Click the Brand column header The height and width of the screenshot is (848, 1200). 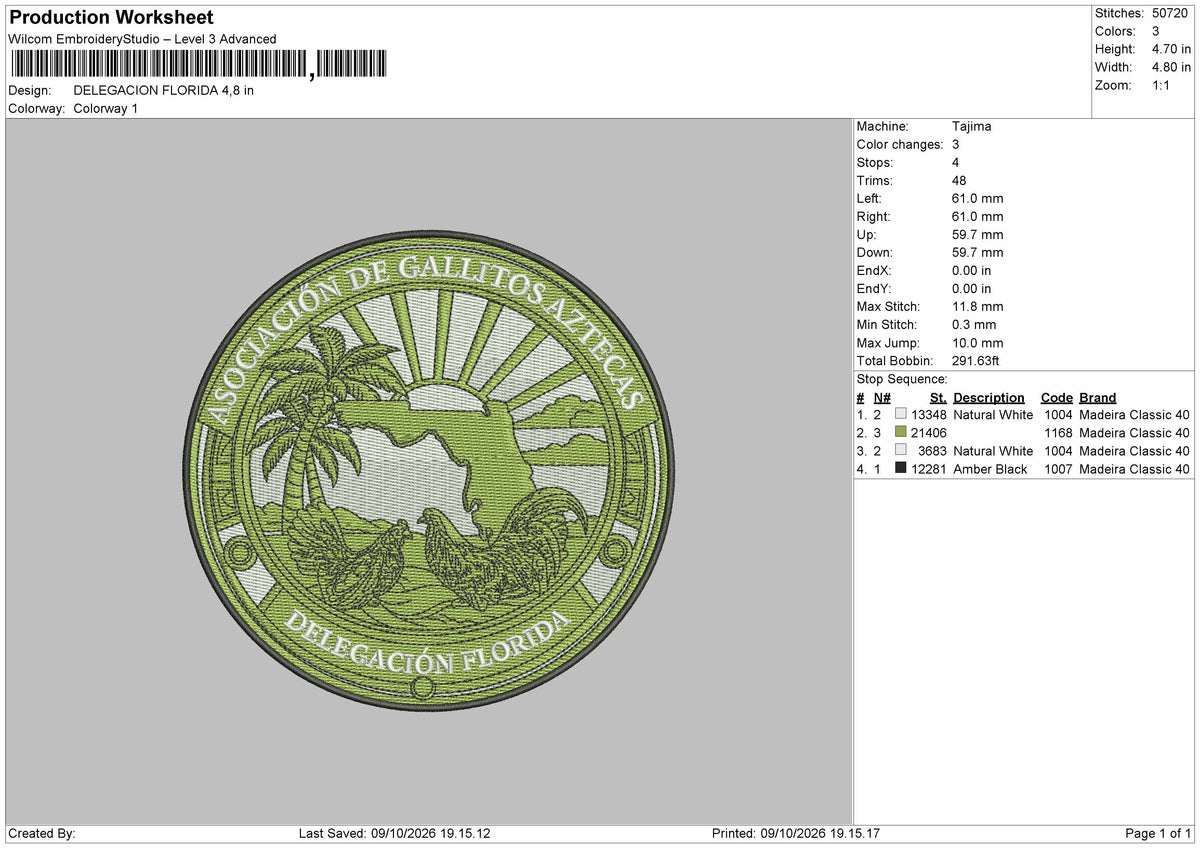pos(1098,398)
